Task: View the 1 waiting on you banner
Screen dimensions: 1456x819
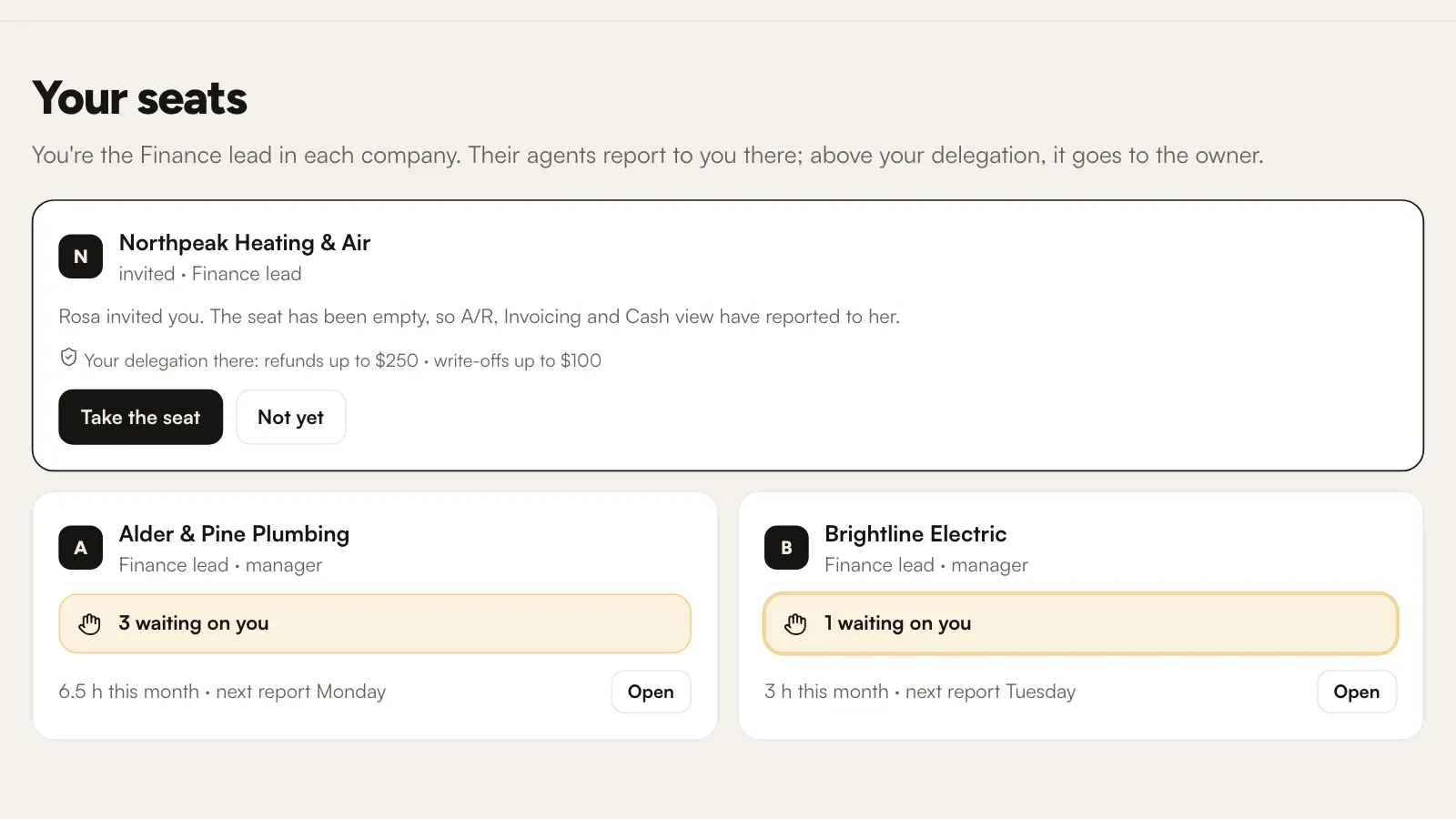Action: point(1080,623)
